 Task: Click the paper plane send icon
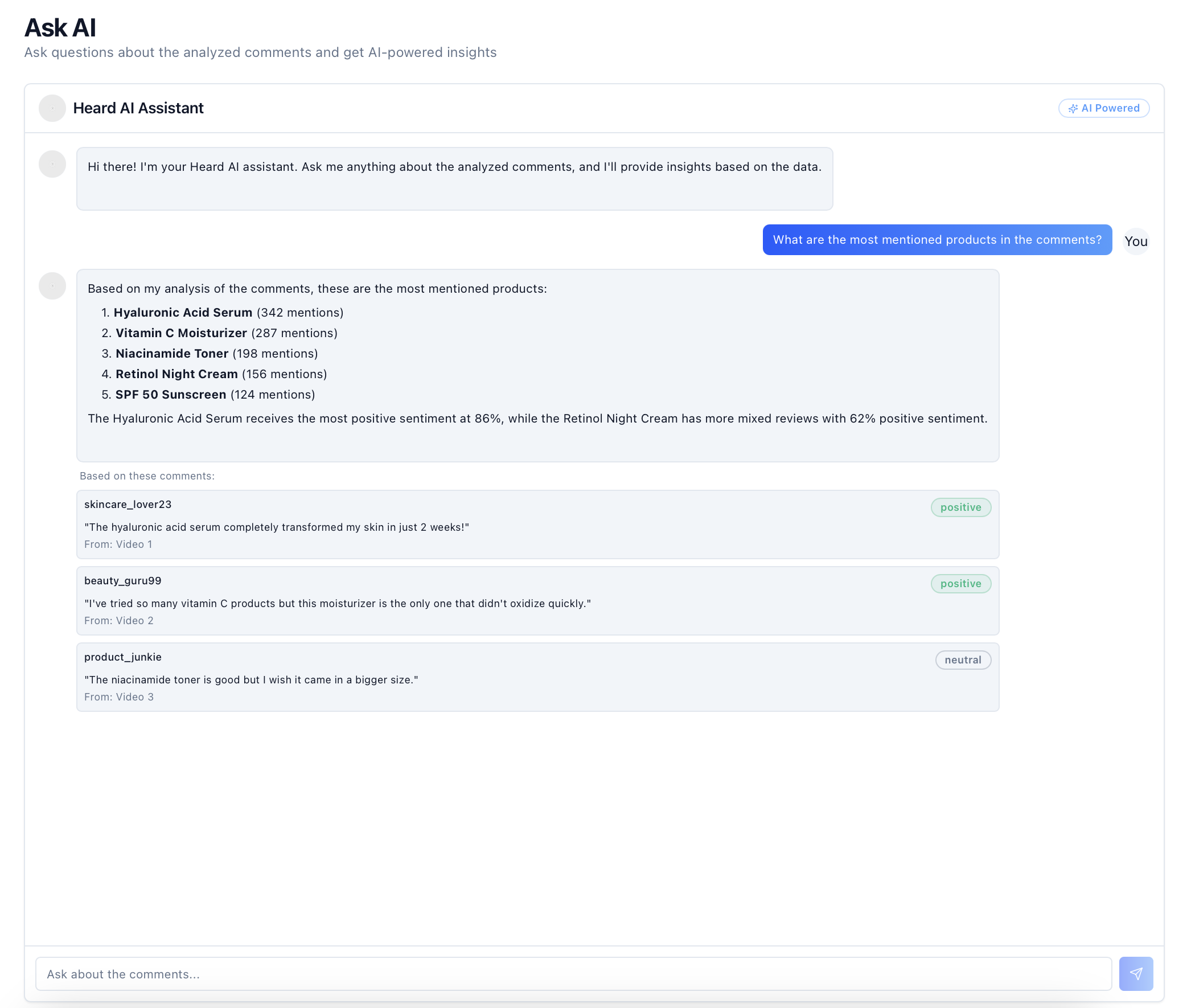click(x=1136, y=973)
